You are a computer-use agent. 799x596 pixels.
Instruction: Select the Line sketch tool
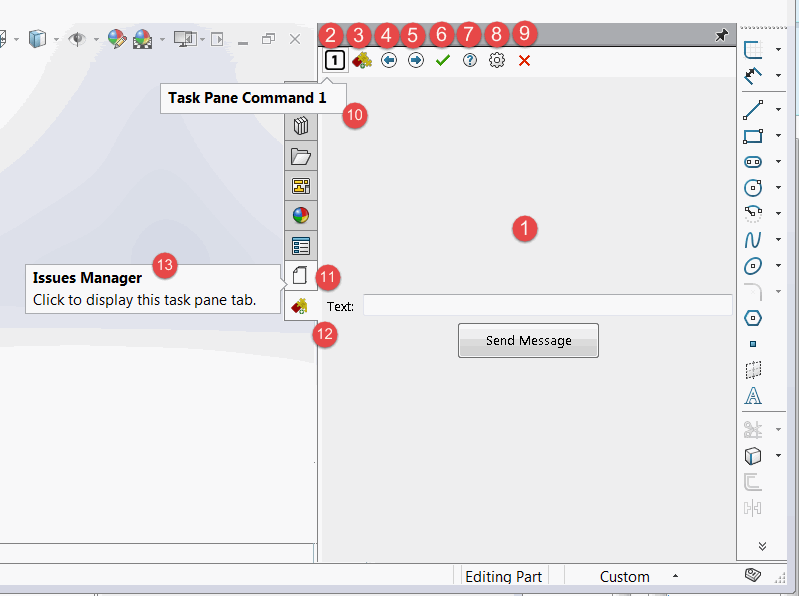pyautogui.click(x=753, y=110)
